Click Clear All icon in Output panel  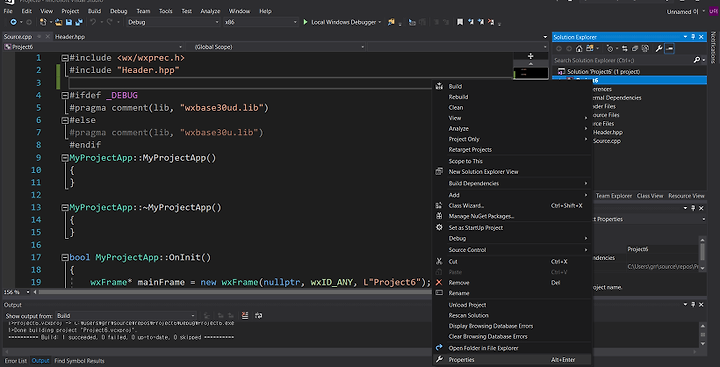tap(245, 316)
